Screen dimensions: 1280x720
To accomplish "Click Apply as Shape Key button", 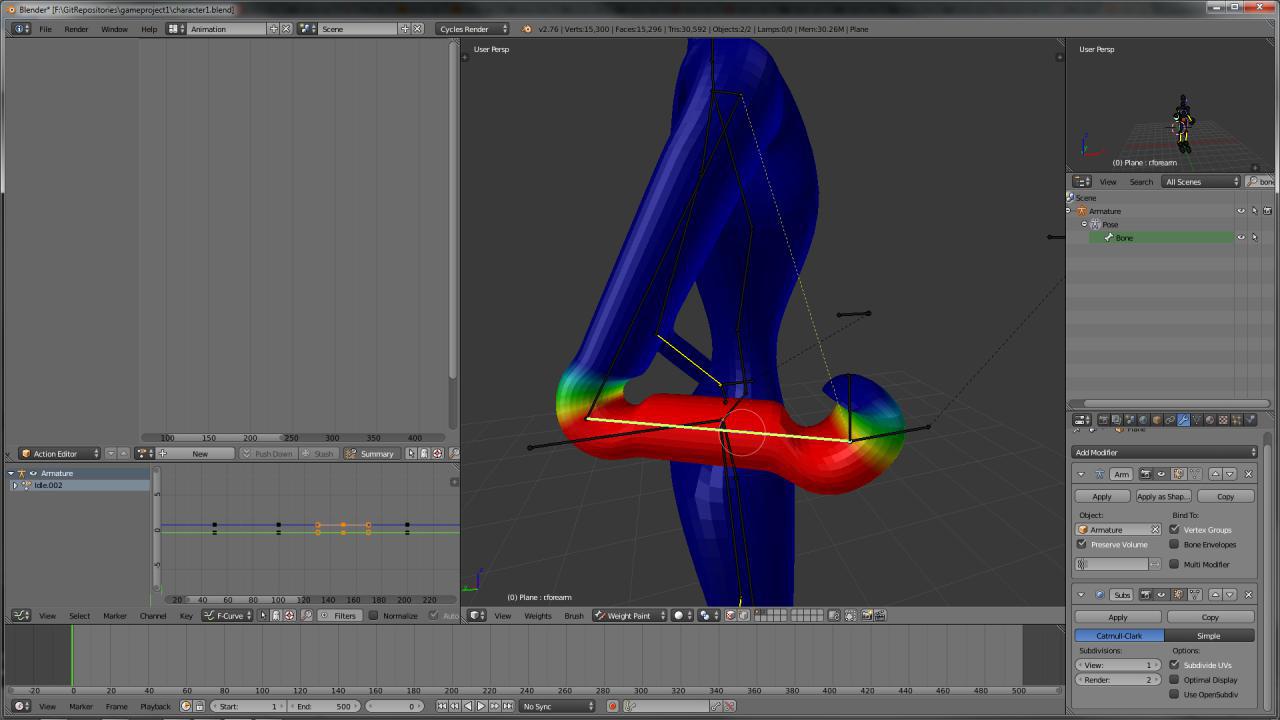I will pos(1163,496).
